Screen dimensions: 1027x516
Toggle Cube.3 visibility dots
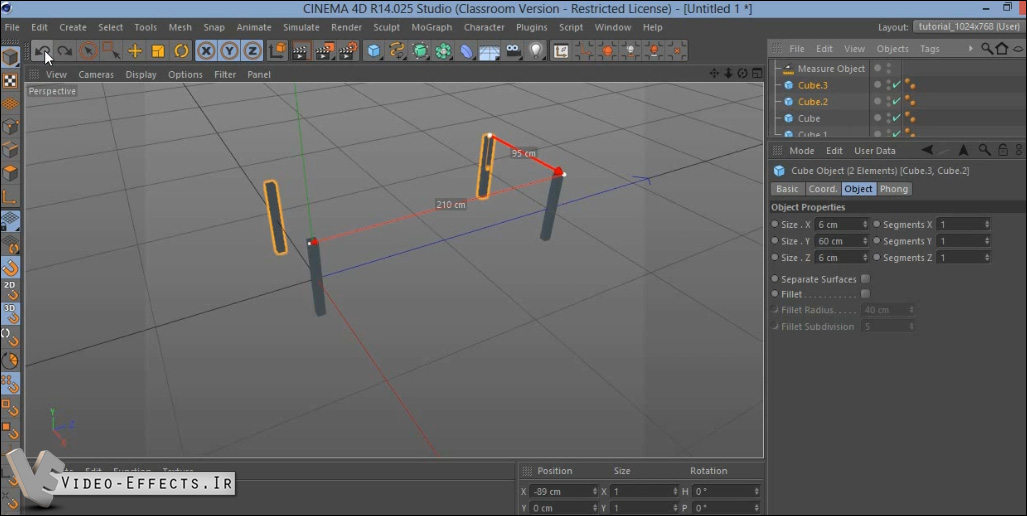point(889,84)
